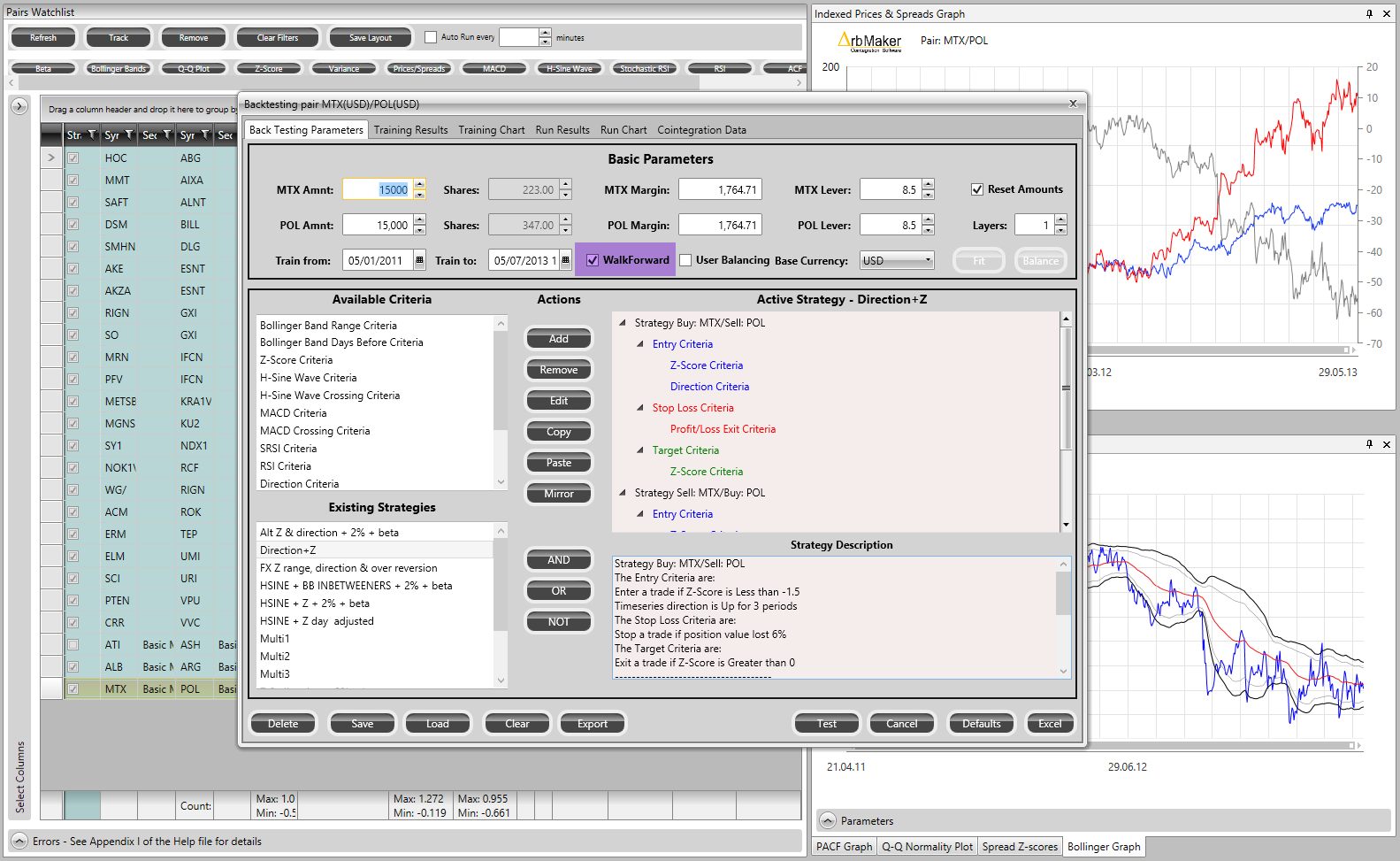Click the MTX Margin field
Viewport: 1400px width, 861px height.
[x=720, y=189]
